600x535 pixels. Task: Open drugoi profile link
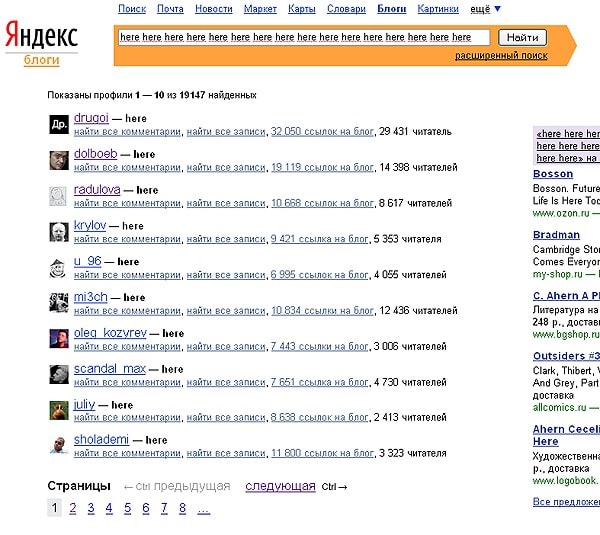(x=91, y=118)
